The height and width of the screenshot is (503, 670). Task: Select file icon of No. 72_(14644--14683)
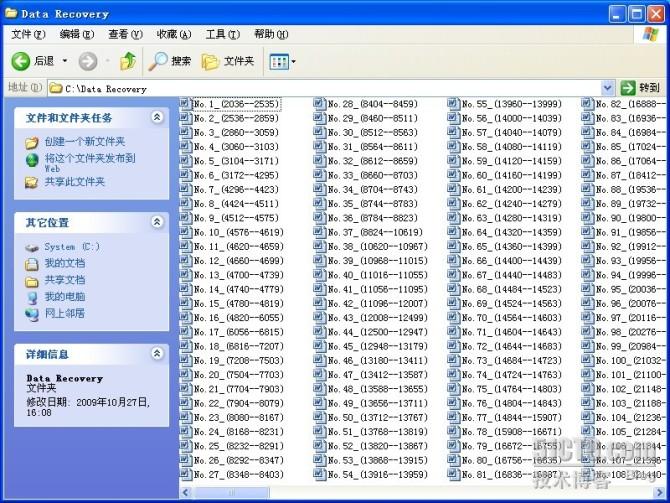[453, 346]
